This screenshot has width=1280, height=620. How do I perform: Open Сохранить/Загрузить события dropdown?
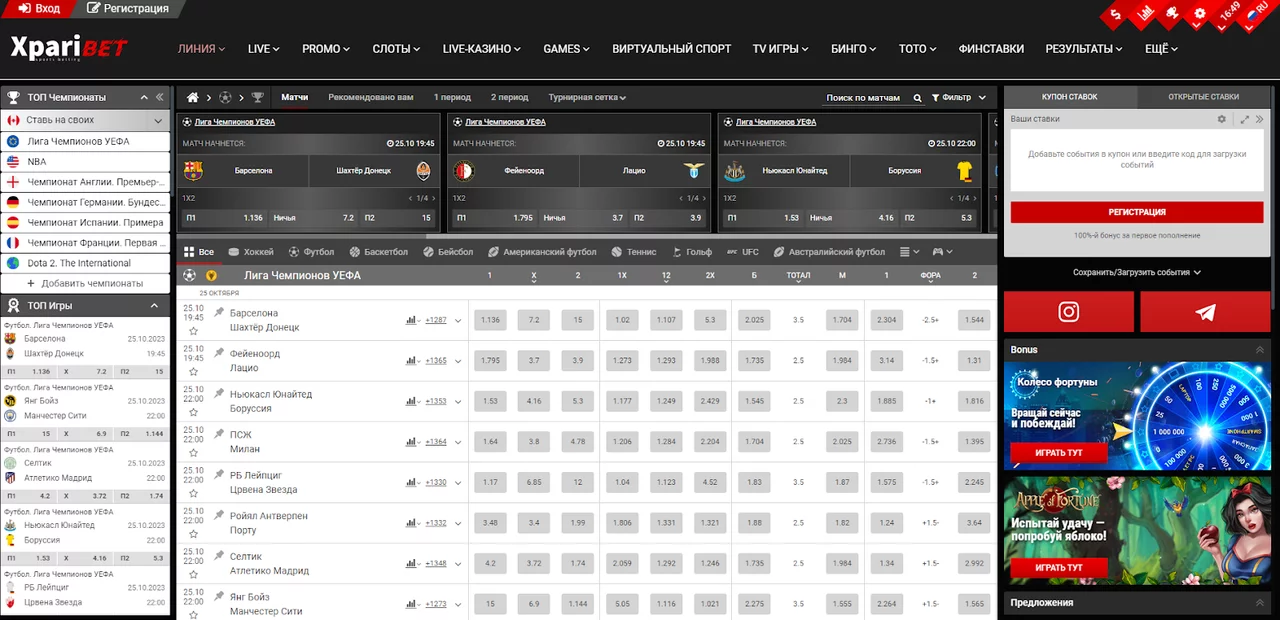(x=1137, y=272)
